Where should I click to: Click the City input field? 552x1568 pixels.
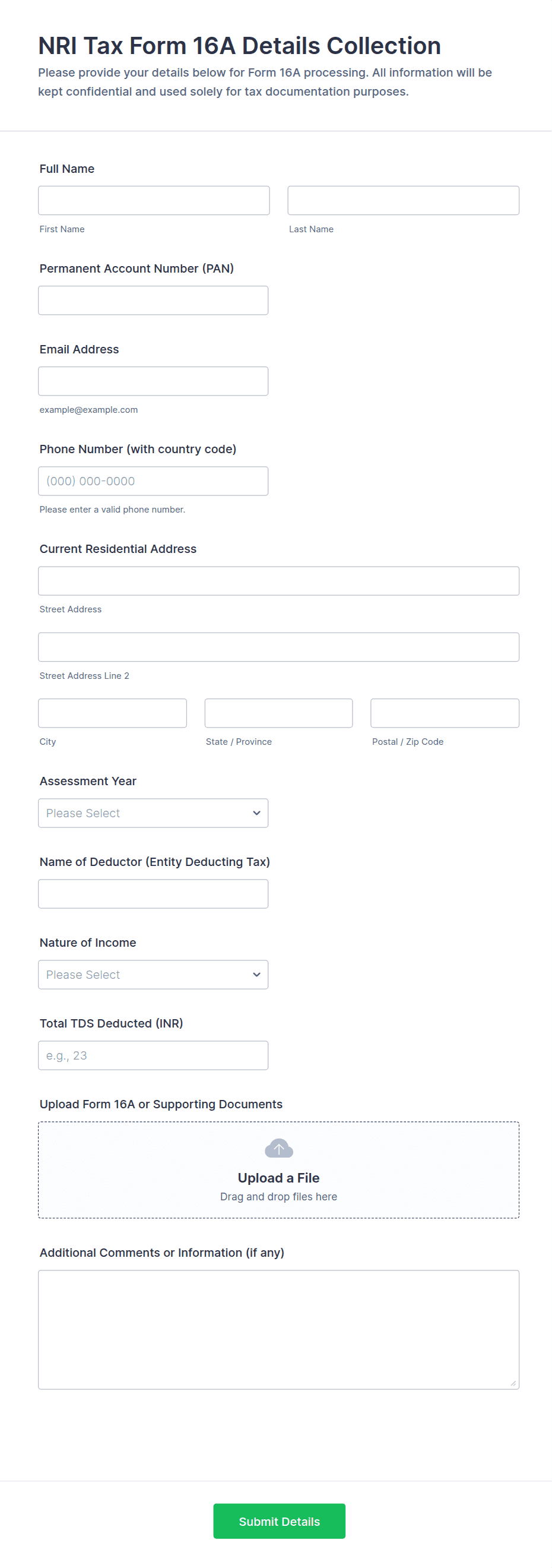(112, 713)
